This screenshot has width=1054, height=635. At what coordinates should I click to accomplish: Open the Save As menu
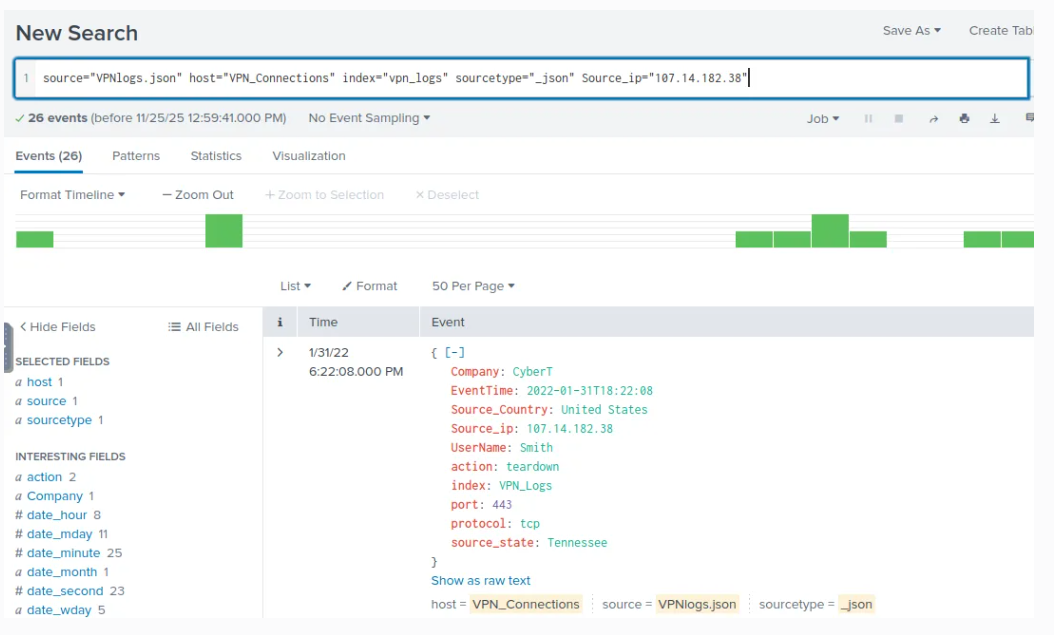[911, 30]
